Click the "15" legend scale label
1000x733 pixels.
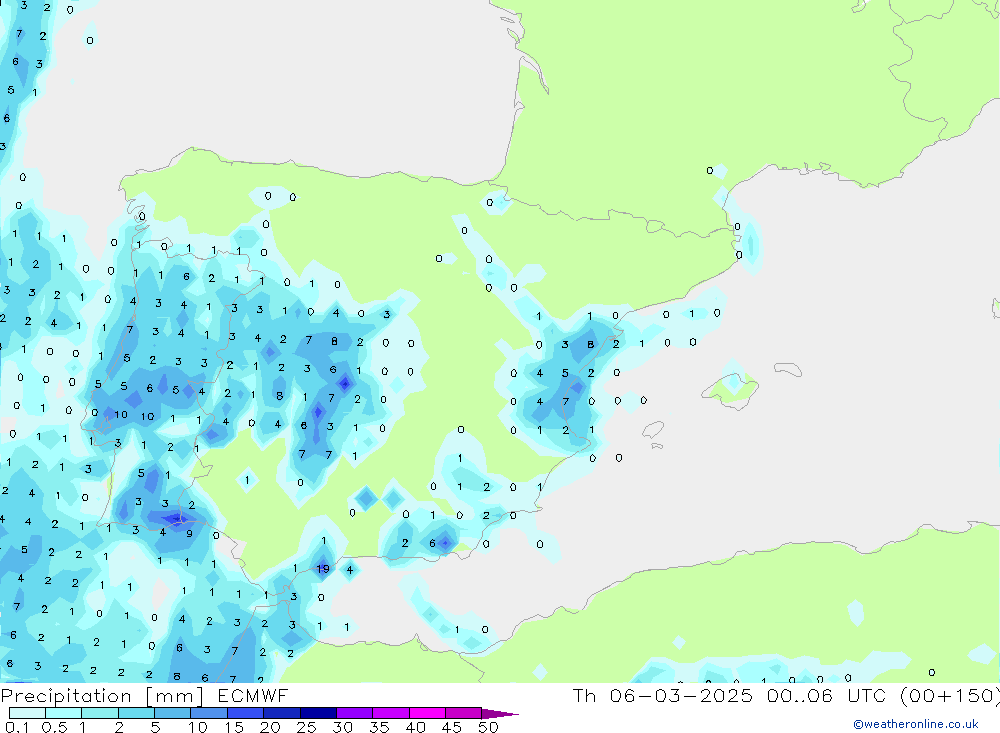[234, 727]
